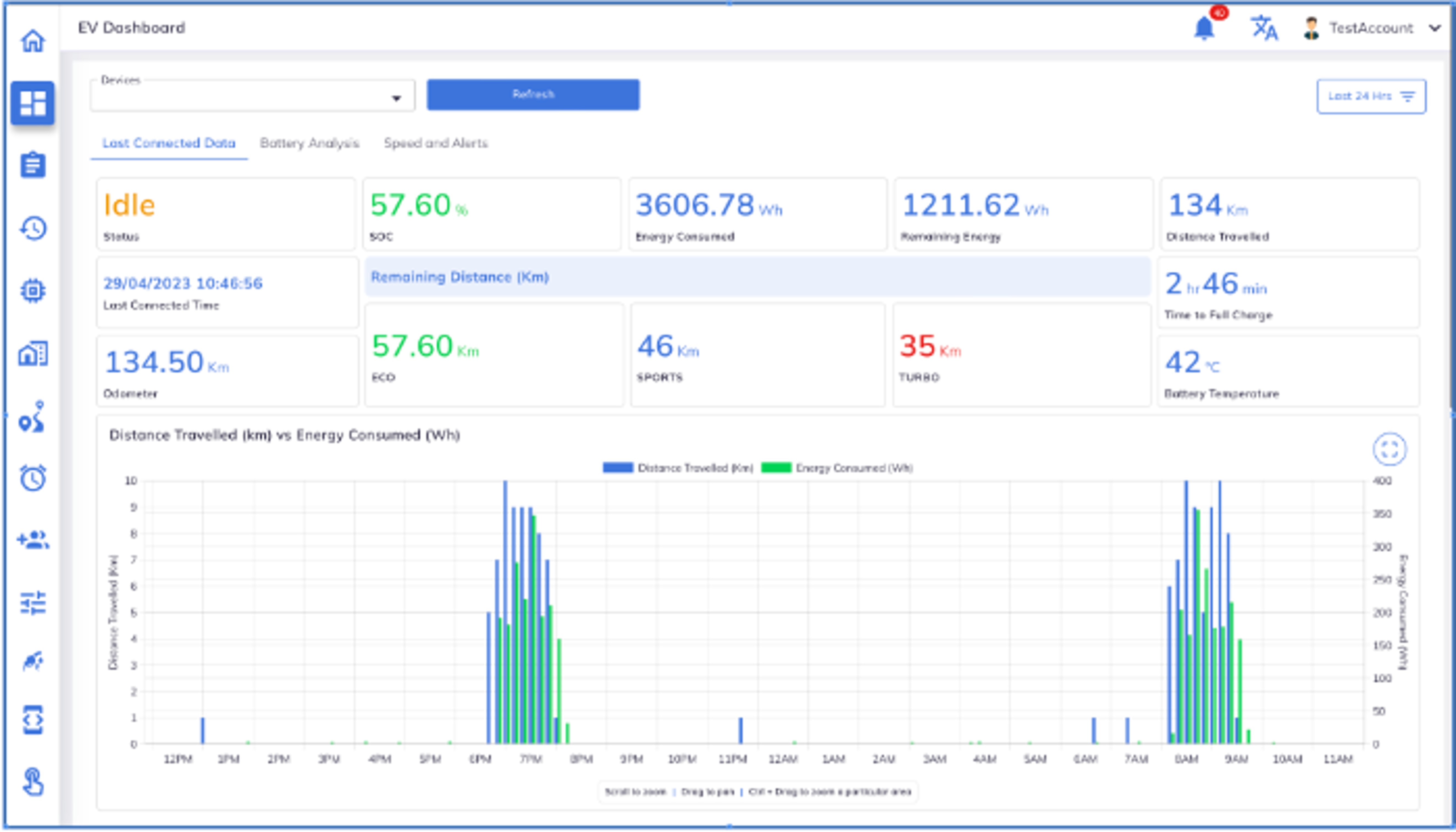Screen dimensions: 1456x832
Task: Click the lone blue bar near 12PM
Action: tap(202, 730)
